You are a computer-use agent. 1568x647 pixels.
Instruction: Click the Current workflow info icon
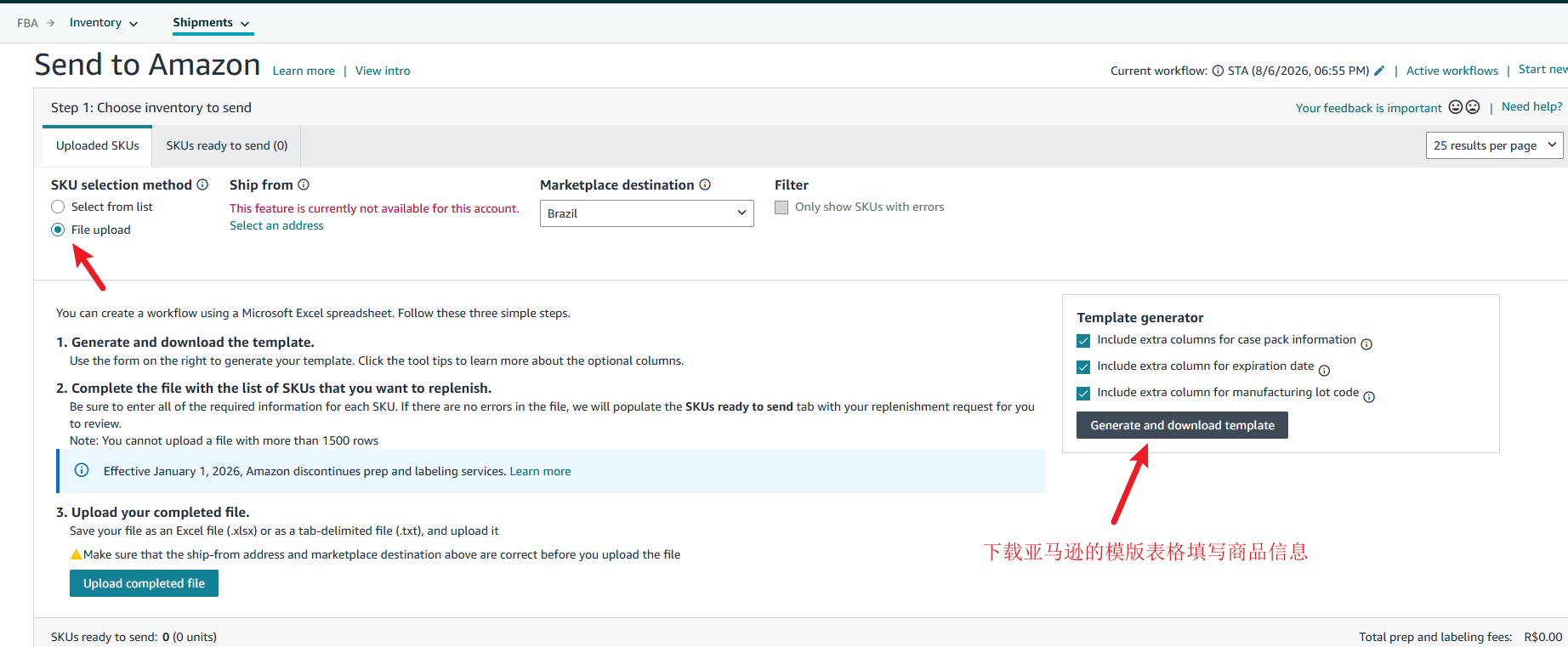point(1218,71)
